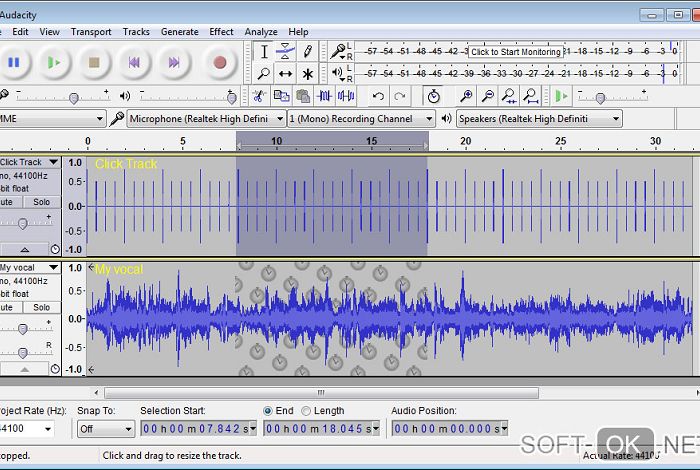Click the Paste icon in edit toolbar

[x=303, y=96]
